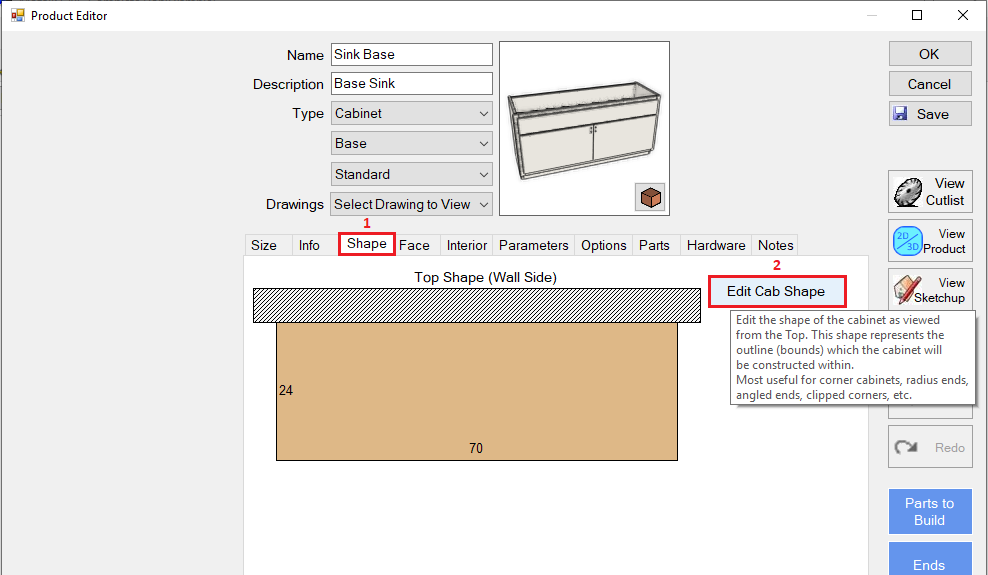This screenshot has width=988, height=575.
Task: Open the Base category dropdown
Action: (411, 144)
